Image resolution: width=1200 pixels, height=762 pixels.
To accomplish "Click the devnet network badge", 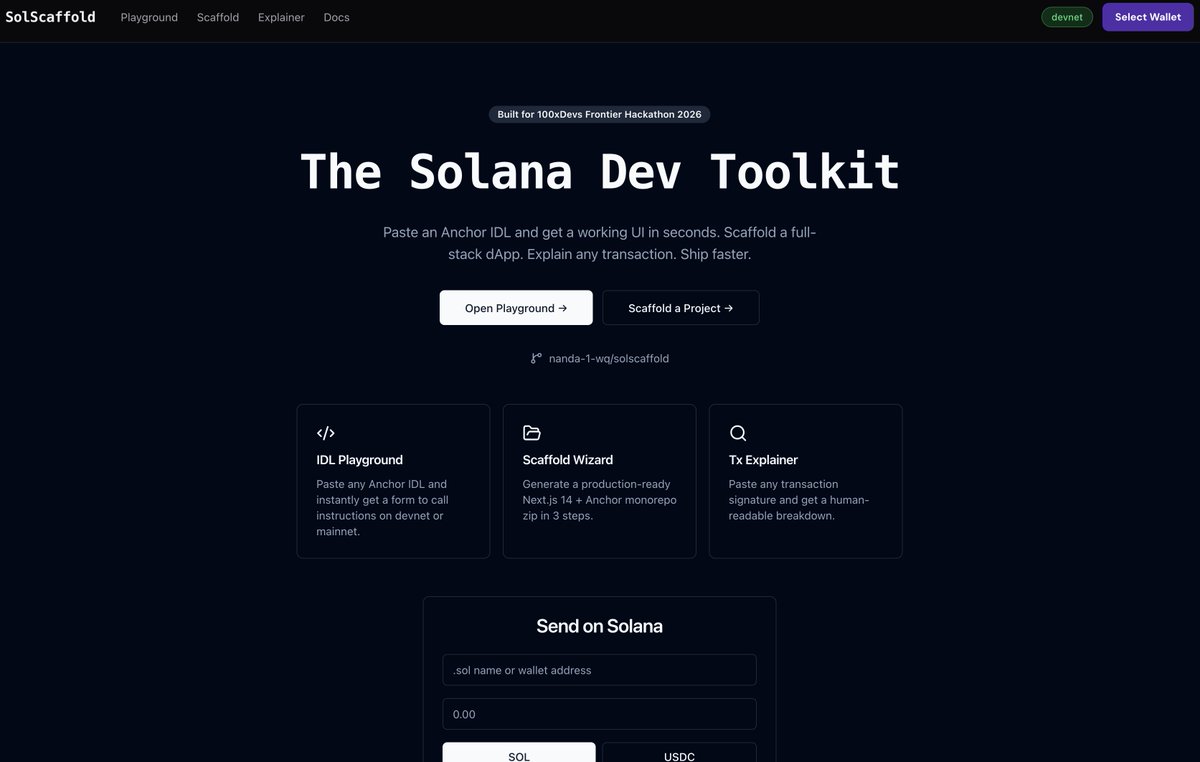I will point(1067,17).
